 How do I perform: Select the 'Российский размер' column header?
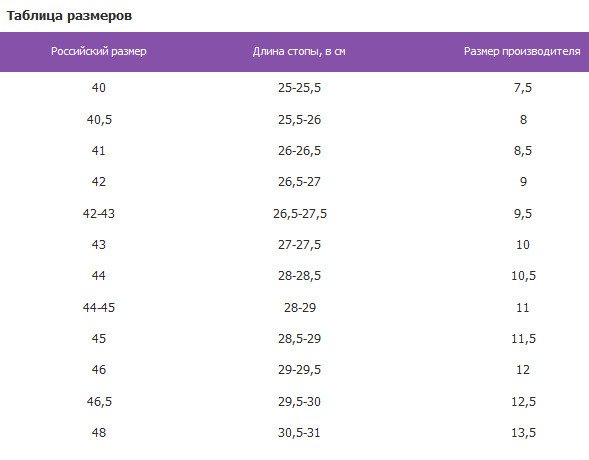pos(99,51)
